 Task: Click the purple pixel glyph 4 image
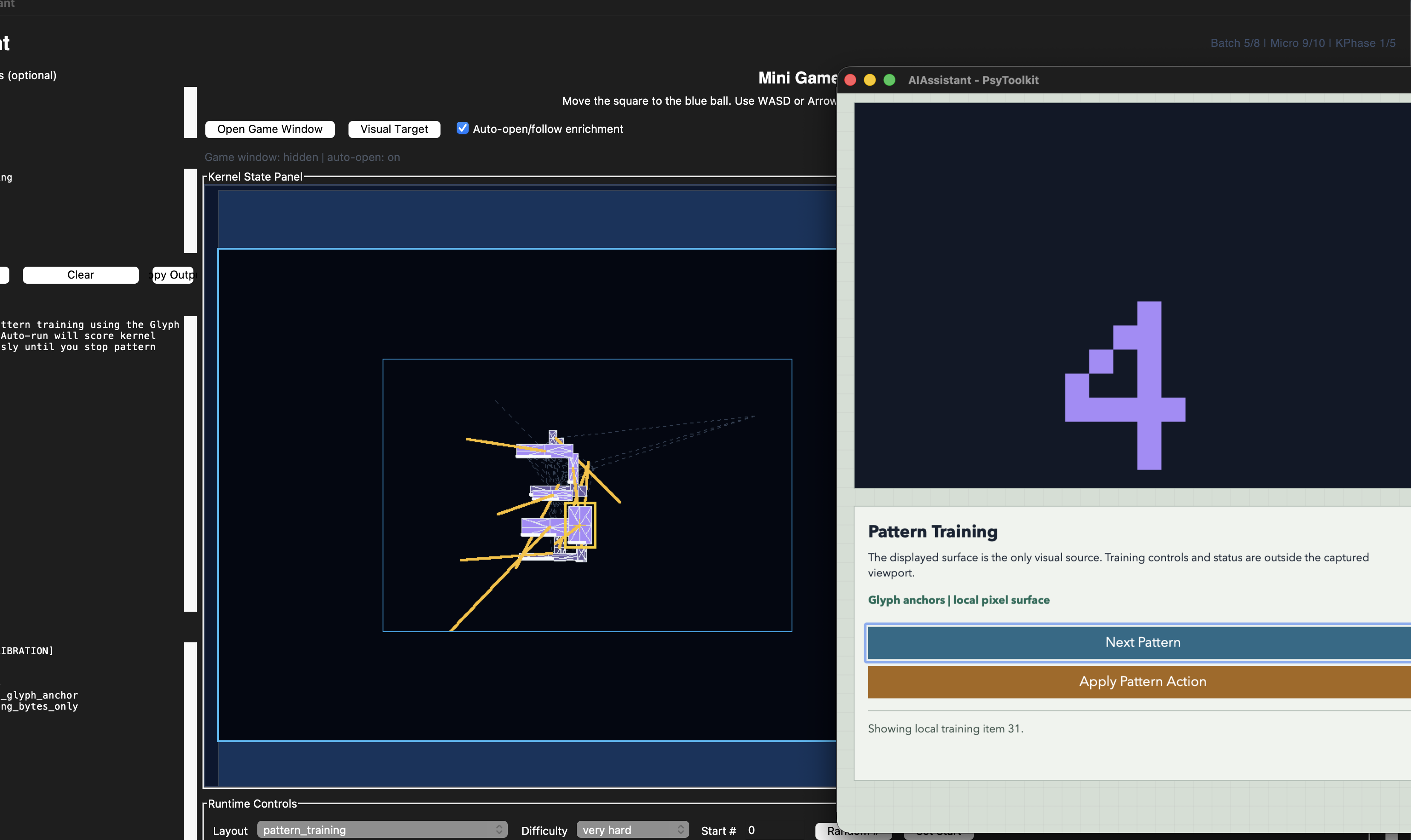1125,385
